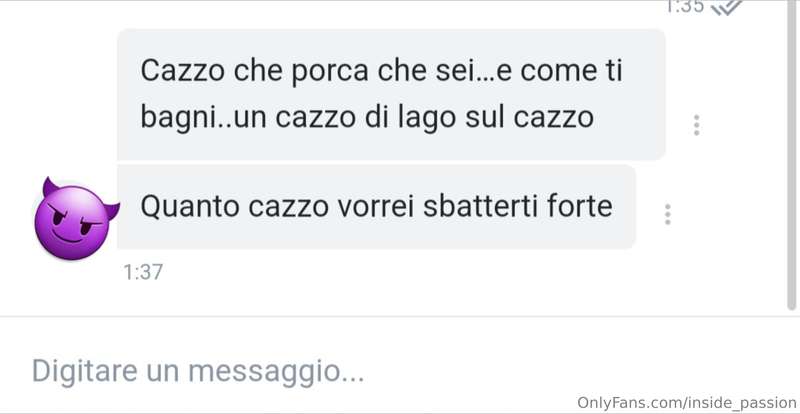This screenshot has height=414, width=800.
Task: Click the devil emoji's left horn
Action: tap(50, 186)
